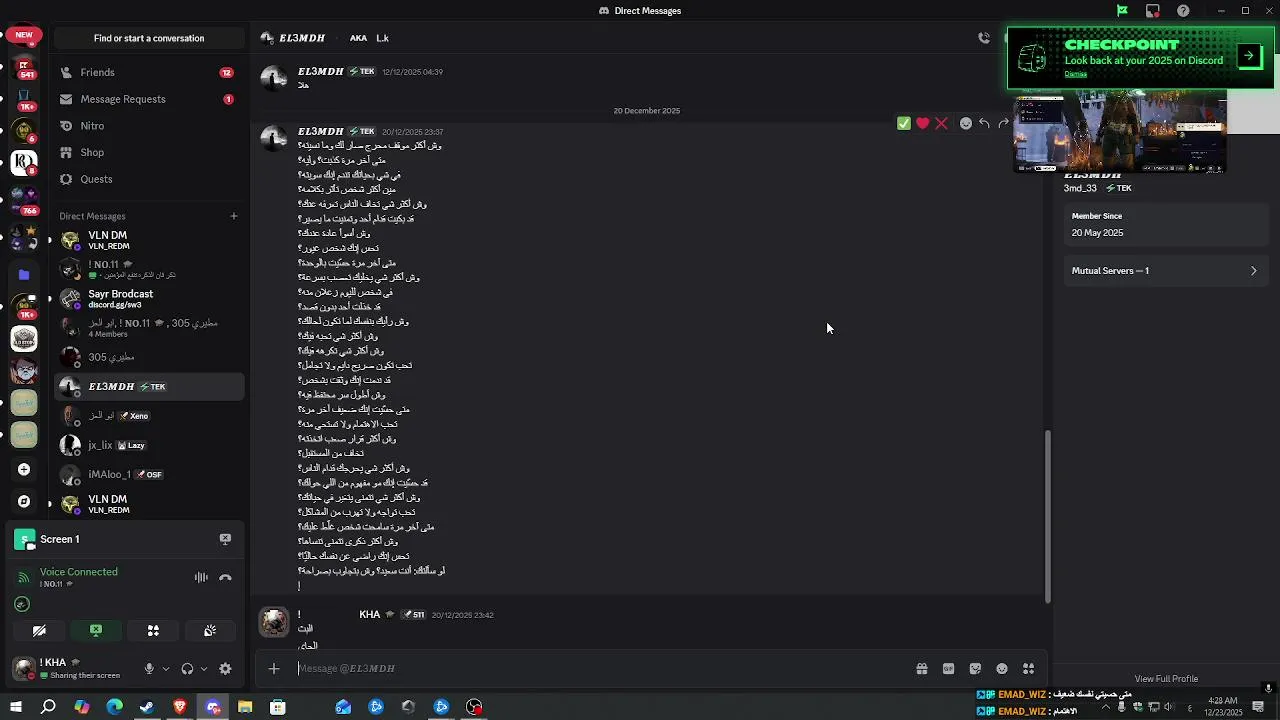Image resolution: width=1280 pixels, height=720 pixels.
Task: Open KHA's avatar in chat
Action: (x=274, y=622)
